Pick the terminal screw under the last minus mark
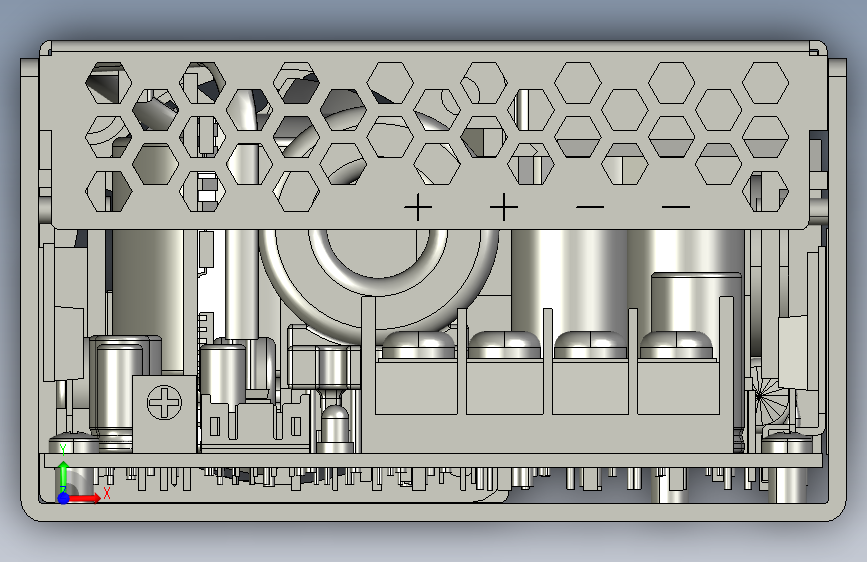This screenshot has width=867, height=562. (676, 345)
